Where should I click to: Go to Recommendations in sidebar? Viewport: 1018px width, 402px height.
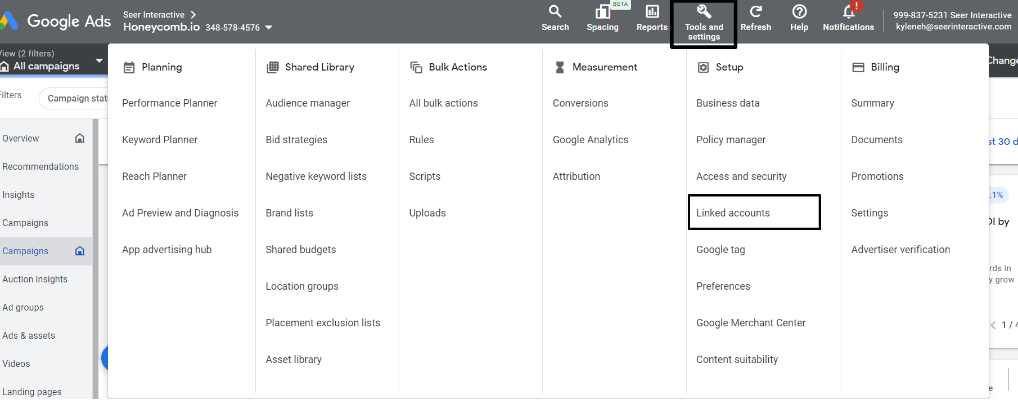tap(40, 166)
